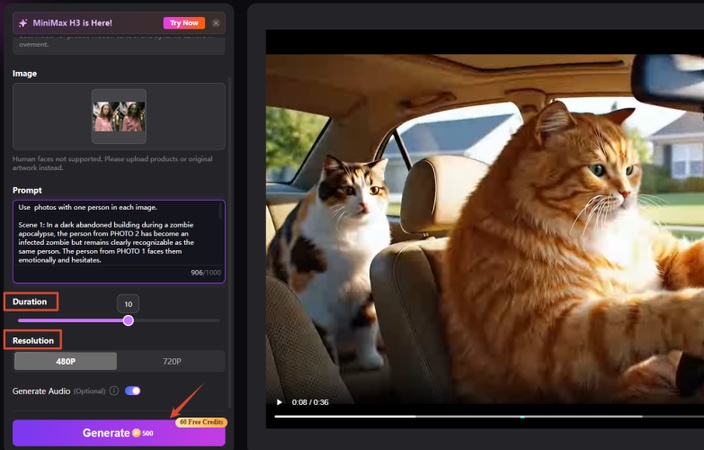Click the Duration label
The height and width of the screenshot is (450, 704).
pyautogui.click(x=30, y=302)
